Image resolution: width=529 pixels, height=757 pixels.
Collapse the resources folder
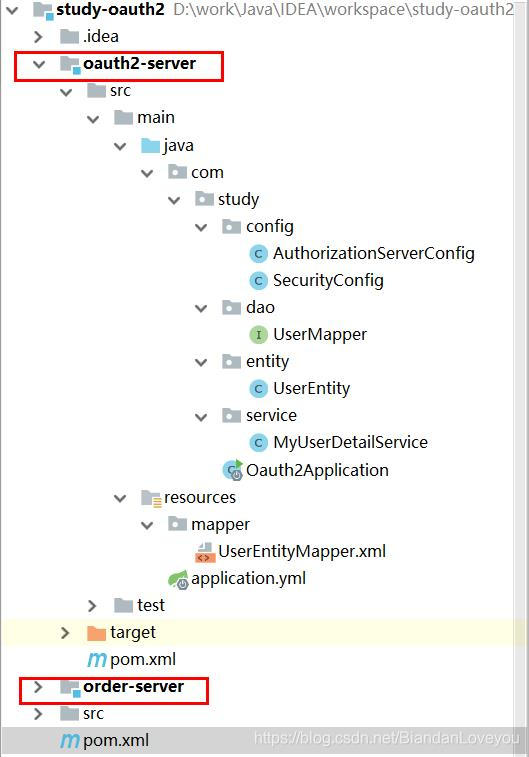pos(120,498)
